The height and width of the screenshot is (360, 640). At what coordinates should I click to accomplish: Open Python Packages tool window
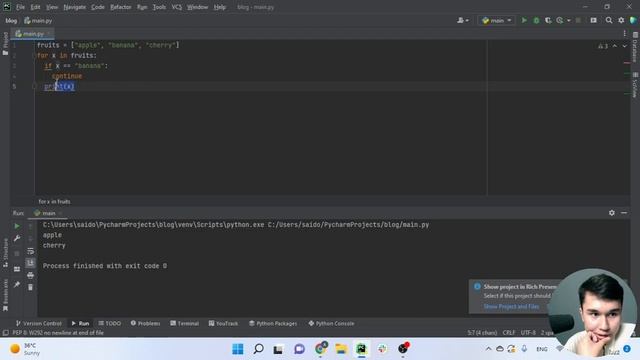[x=273, y=323]
